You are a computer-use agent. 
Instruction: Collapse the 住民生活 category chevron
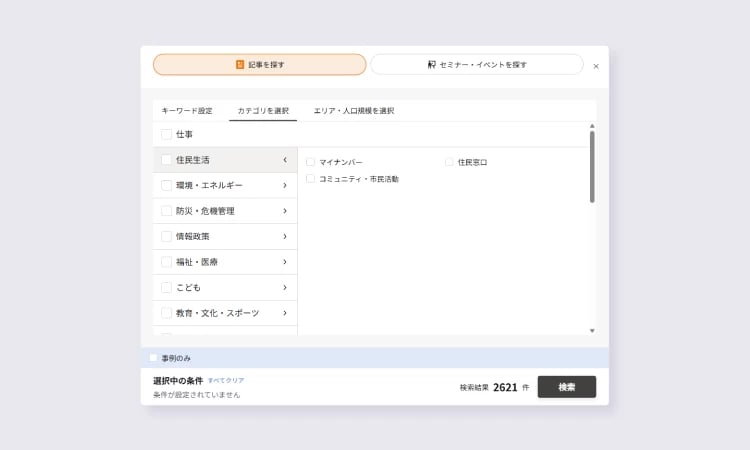[285, 160]
